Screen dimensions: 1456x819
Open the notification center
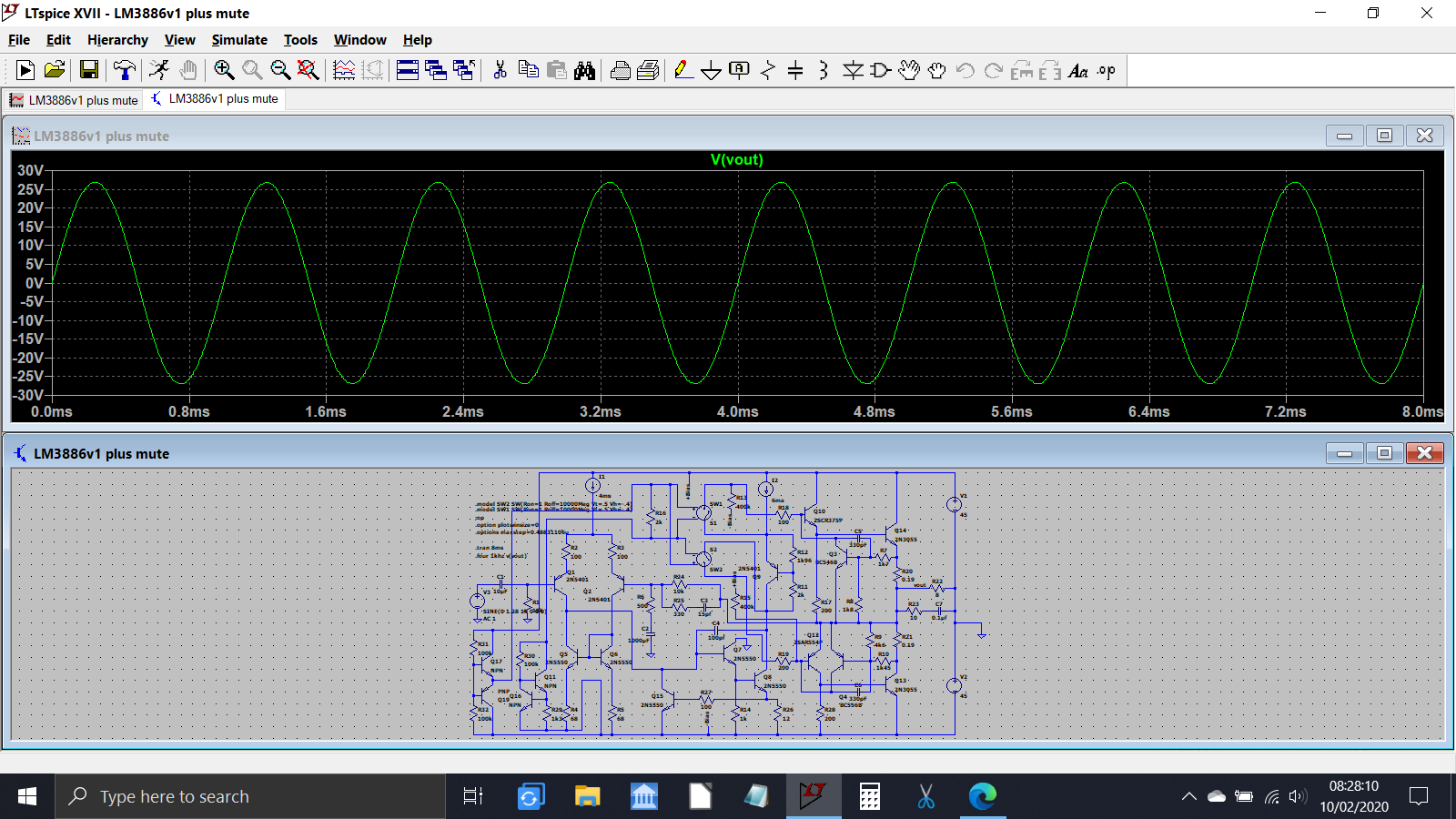(1419, 796)
